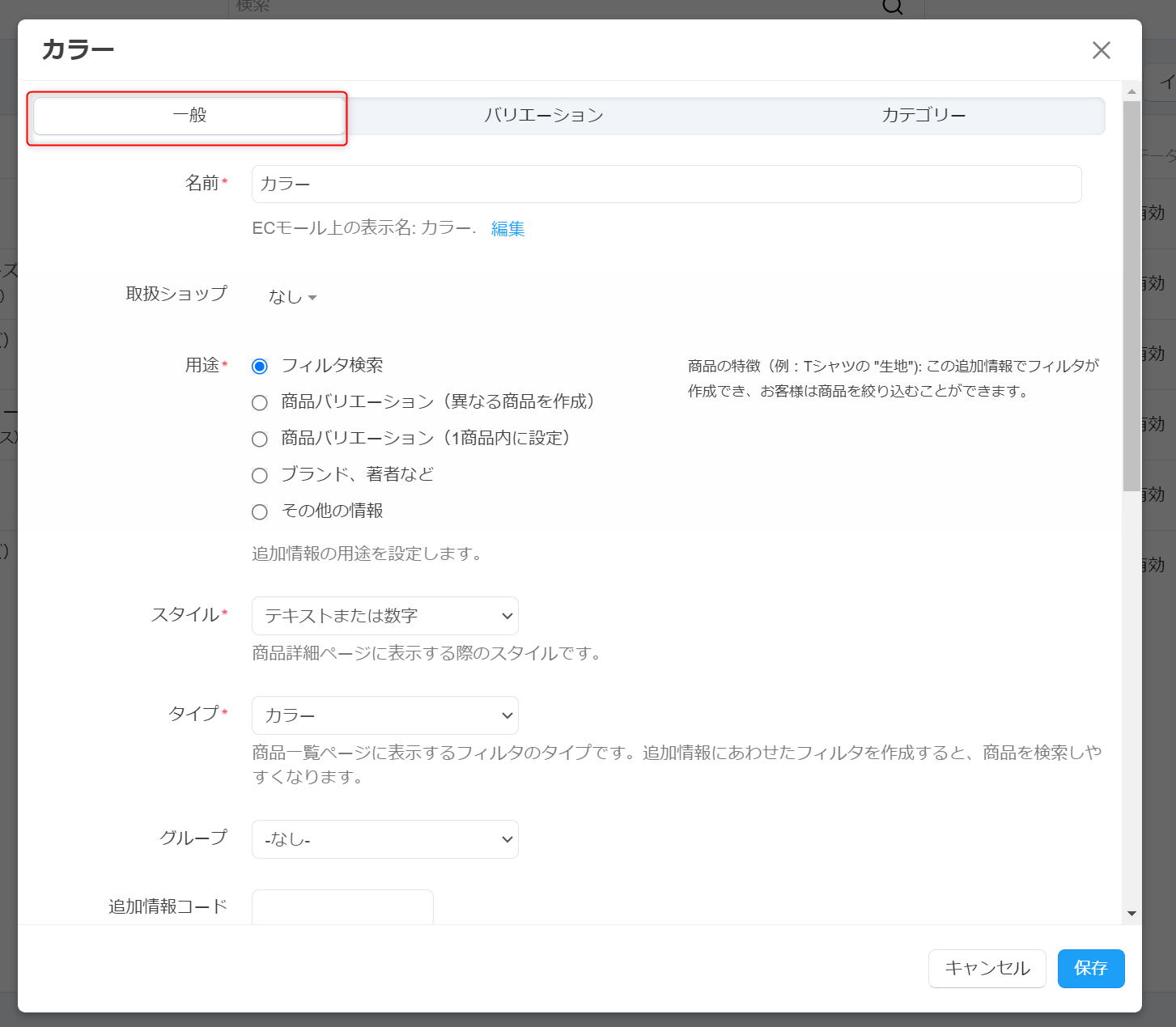Switch to the 一般 tab

pyautogui.click(x=189, y=116)
